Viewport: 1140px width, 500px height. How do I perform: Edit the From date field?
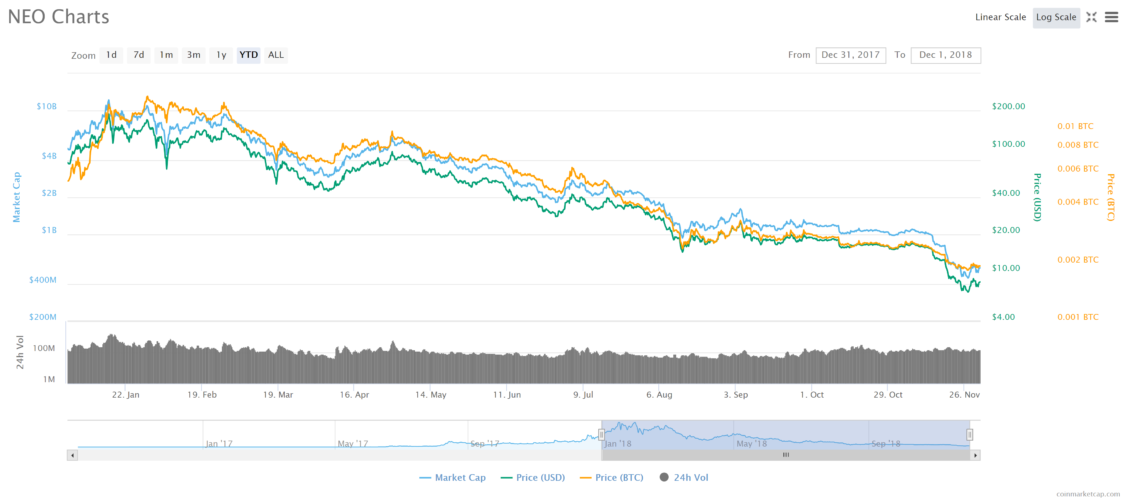pyautogui.click(x=851, y=55)
